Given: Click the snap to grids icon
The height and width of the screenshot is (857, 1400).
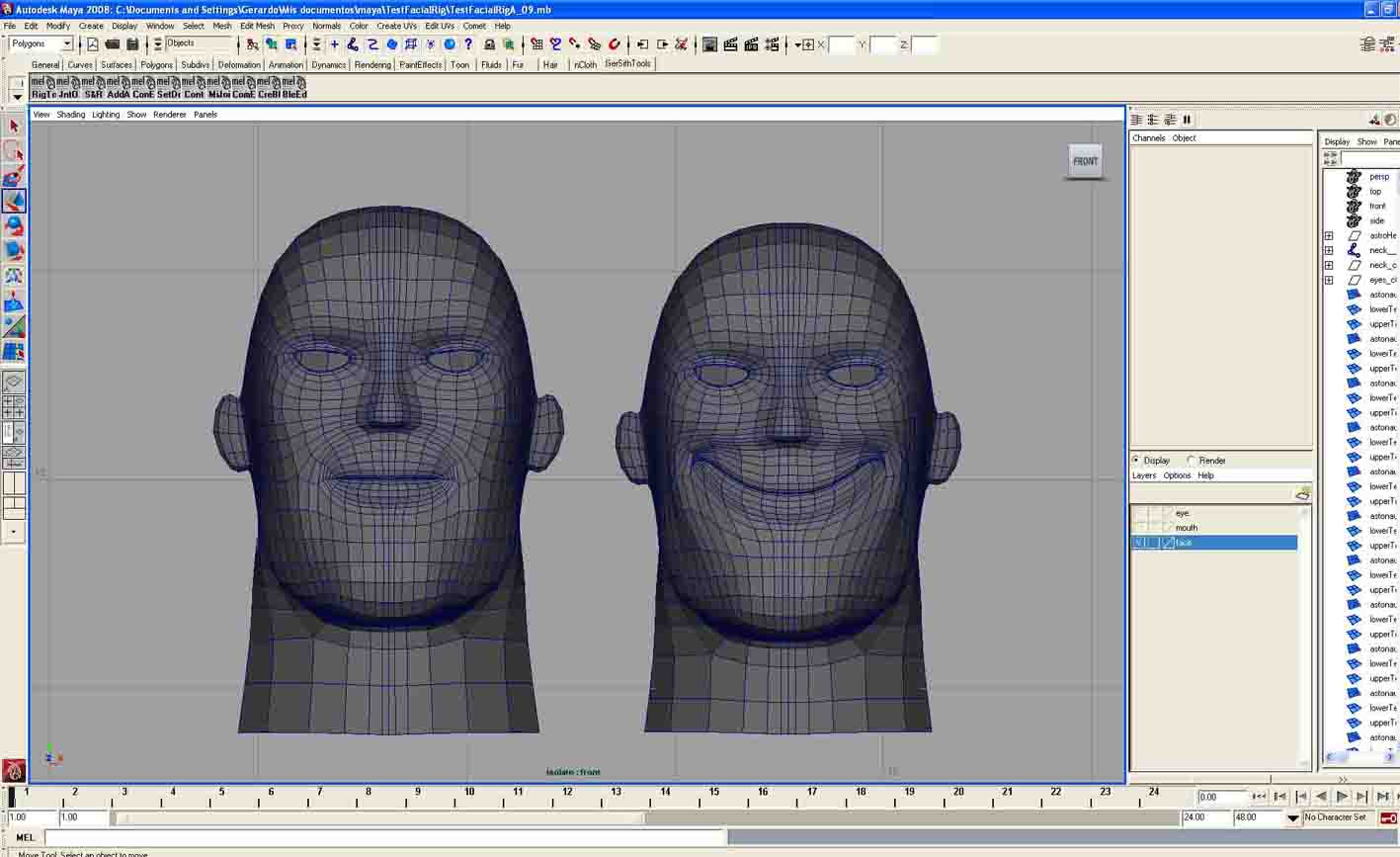Looking at the screenshot, I should 536,44.
